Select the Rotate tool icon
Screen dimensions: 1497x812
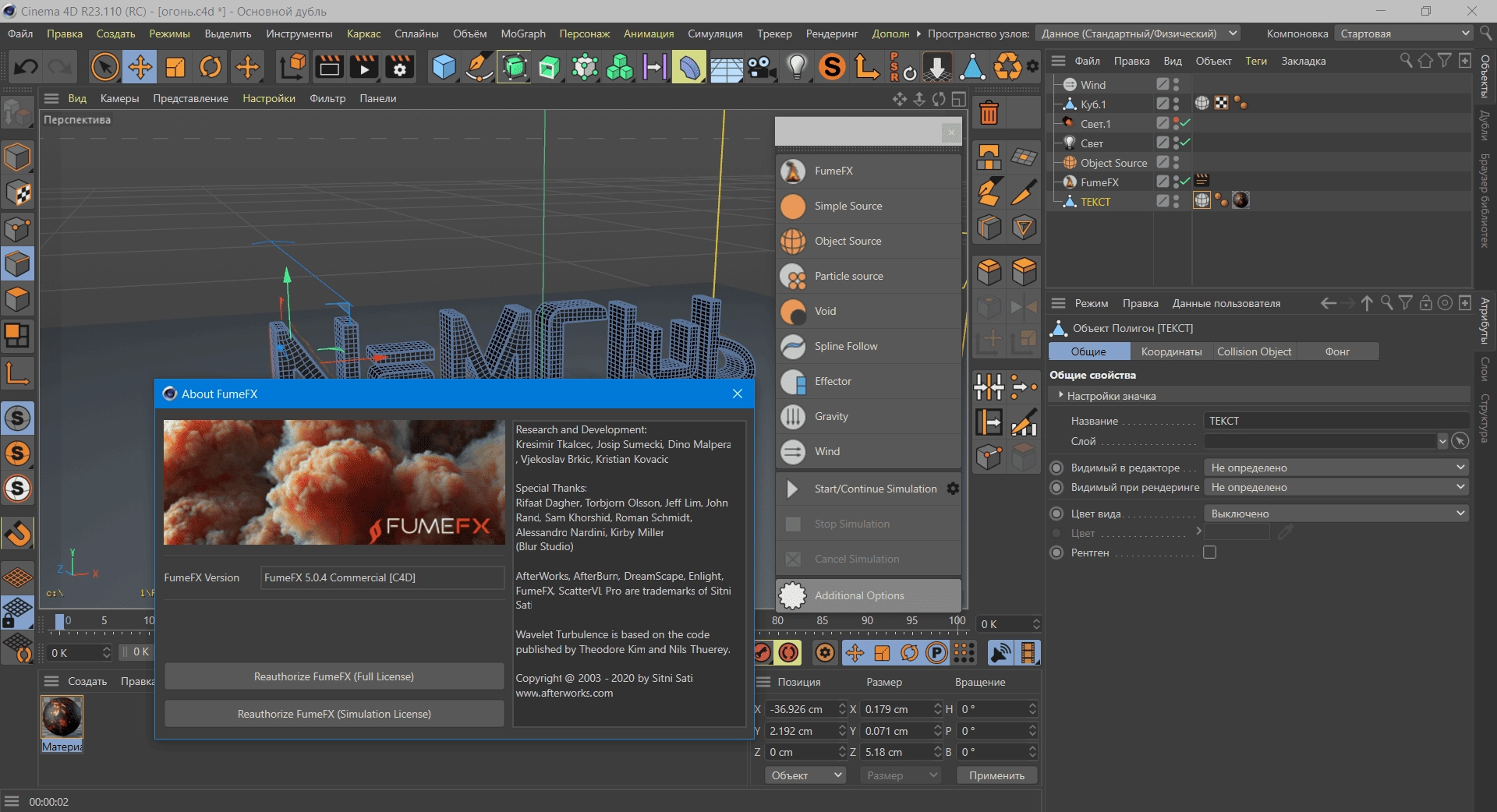point(211,67)
